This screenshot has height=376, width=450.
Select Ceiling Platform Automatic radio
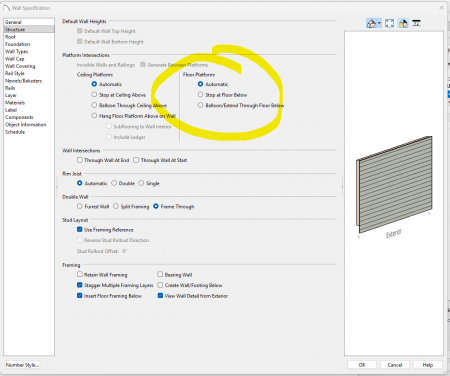click(x=94, y=84)
